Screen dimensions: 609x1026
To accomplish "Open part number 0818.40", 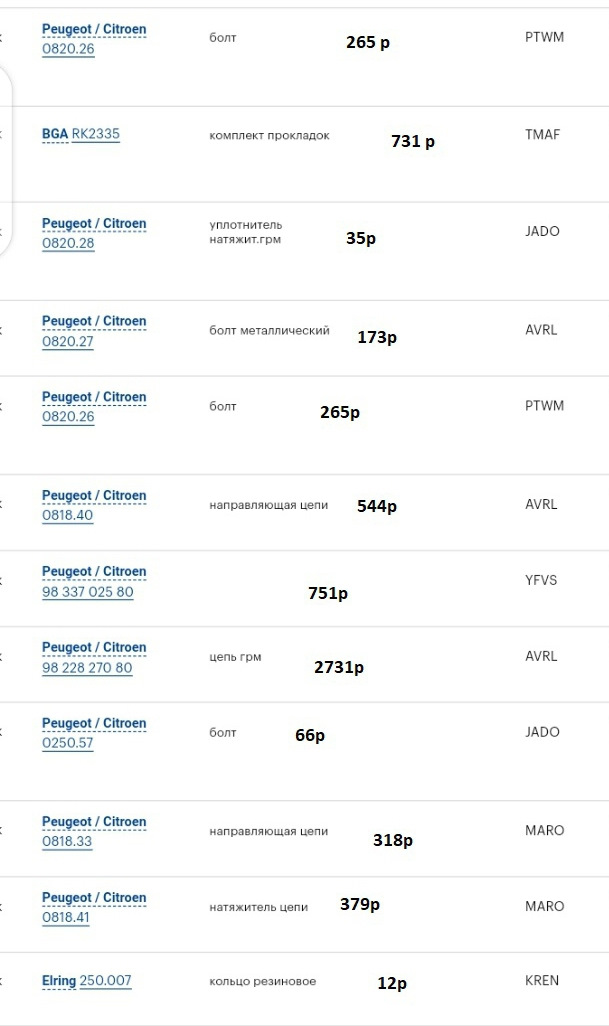I will 68,515.
